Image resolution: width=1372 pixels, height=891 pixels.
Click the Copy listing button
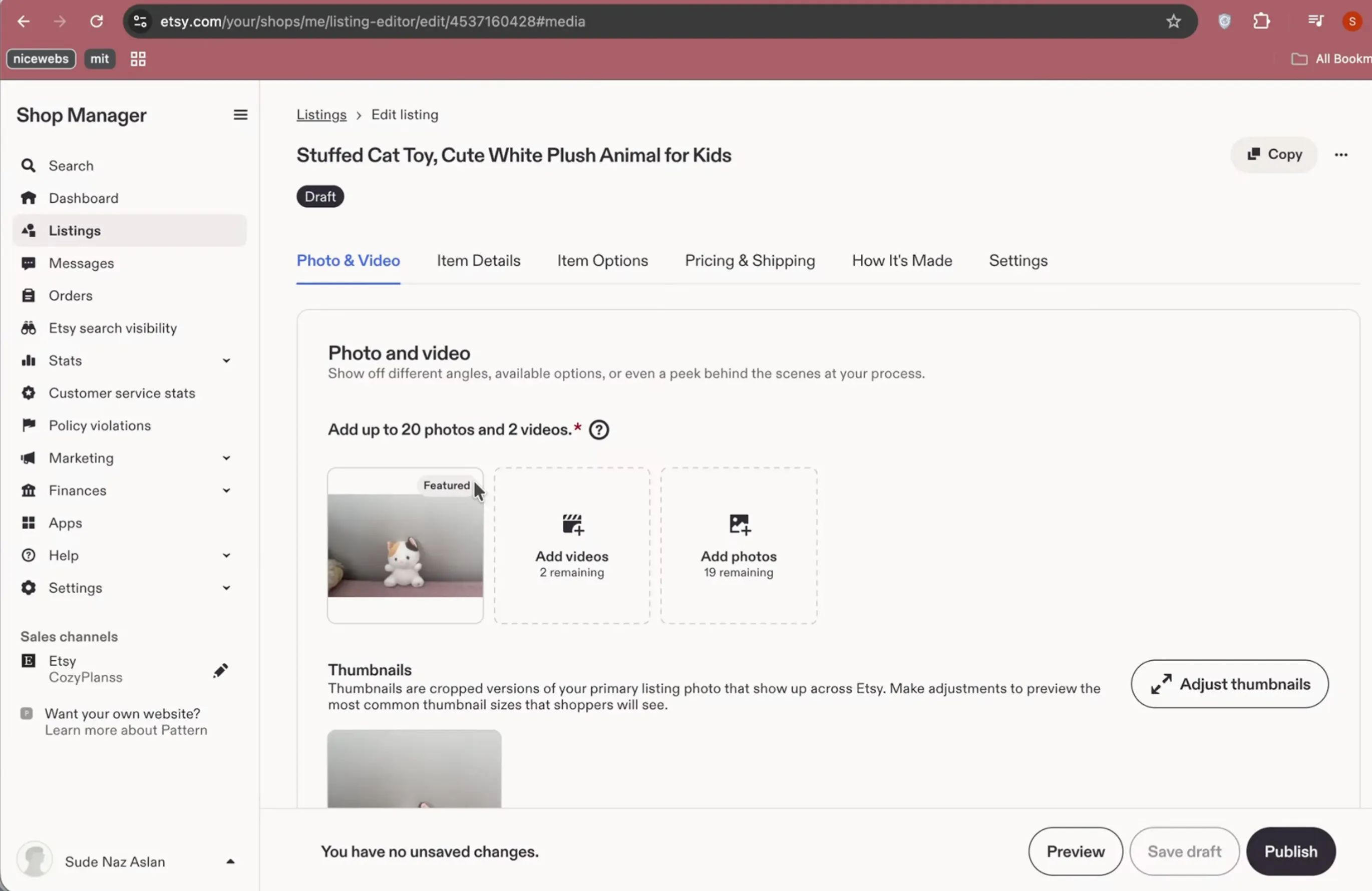(1274, 155)
